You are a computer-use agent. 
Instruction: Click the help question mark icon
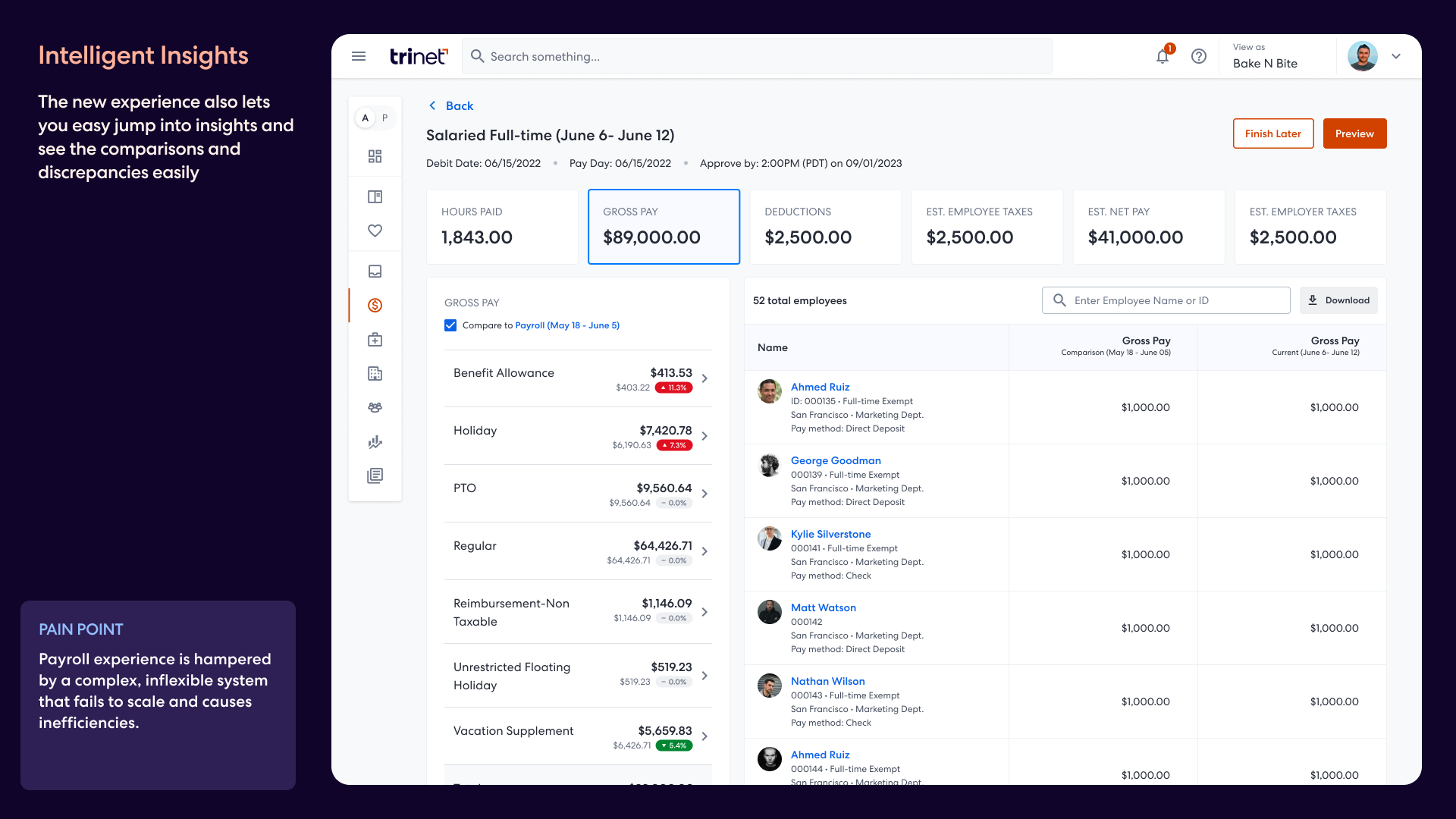click(1199, 56)
